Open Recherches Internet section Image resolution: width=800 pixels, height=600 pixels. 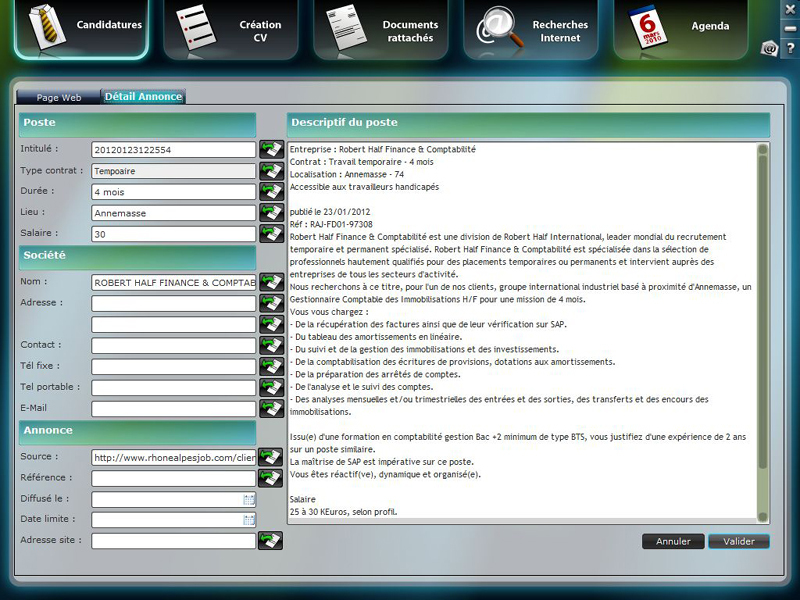[x=531, y=29]
